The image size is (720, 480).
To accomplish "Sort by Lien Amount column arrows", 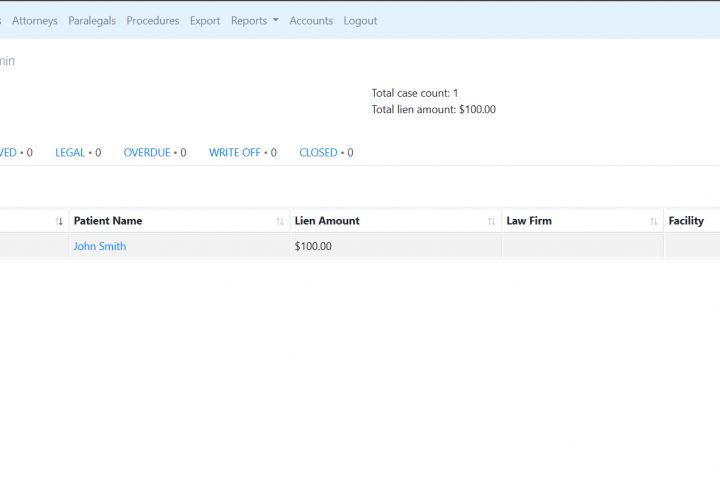I will 491,221.
